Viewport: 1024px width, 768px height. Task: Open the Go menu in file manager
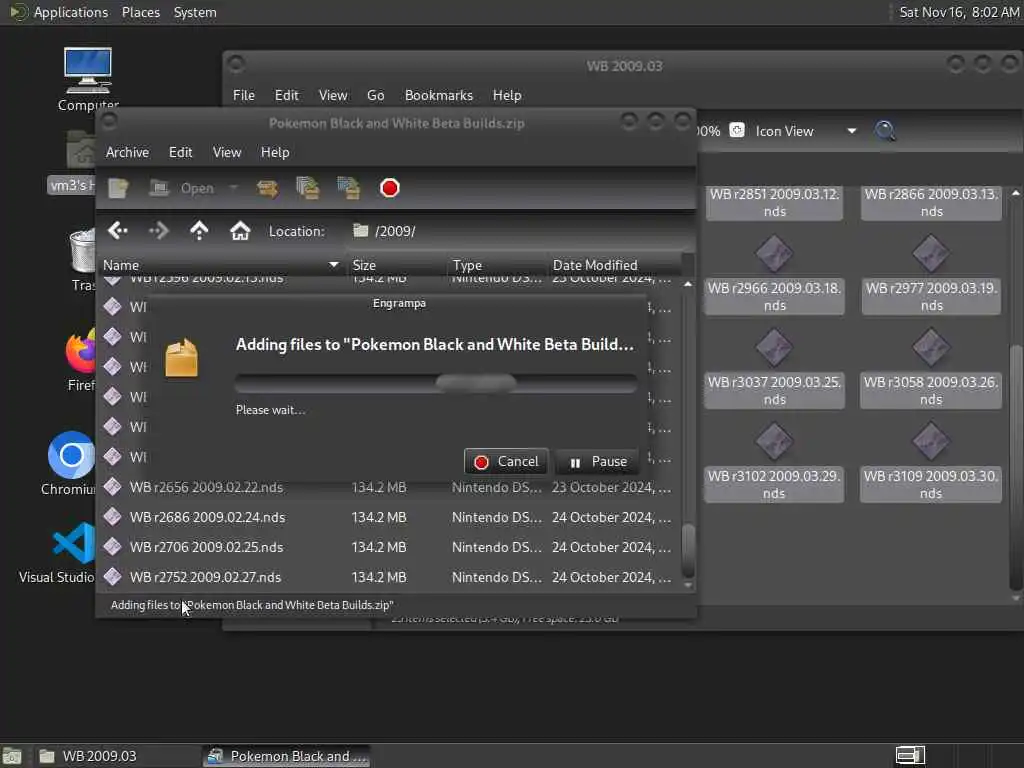tap(376, 95)
